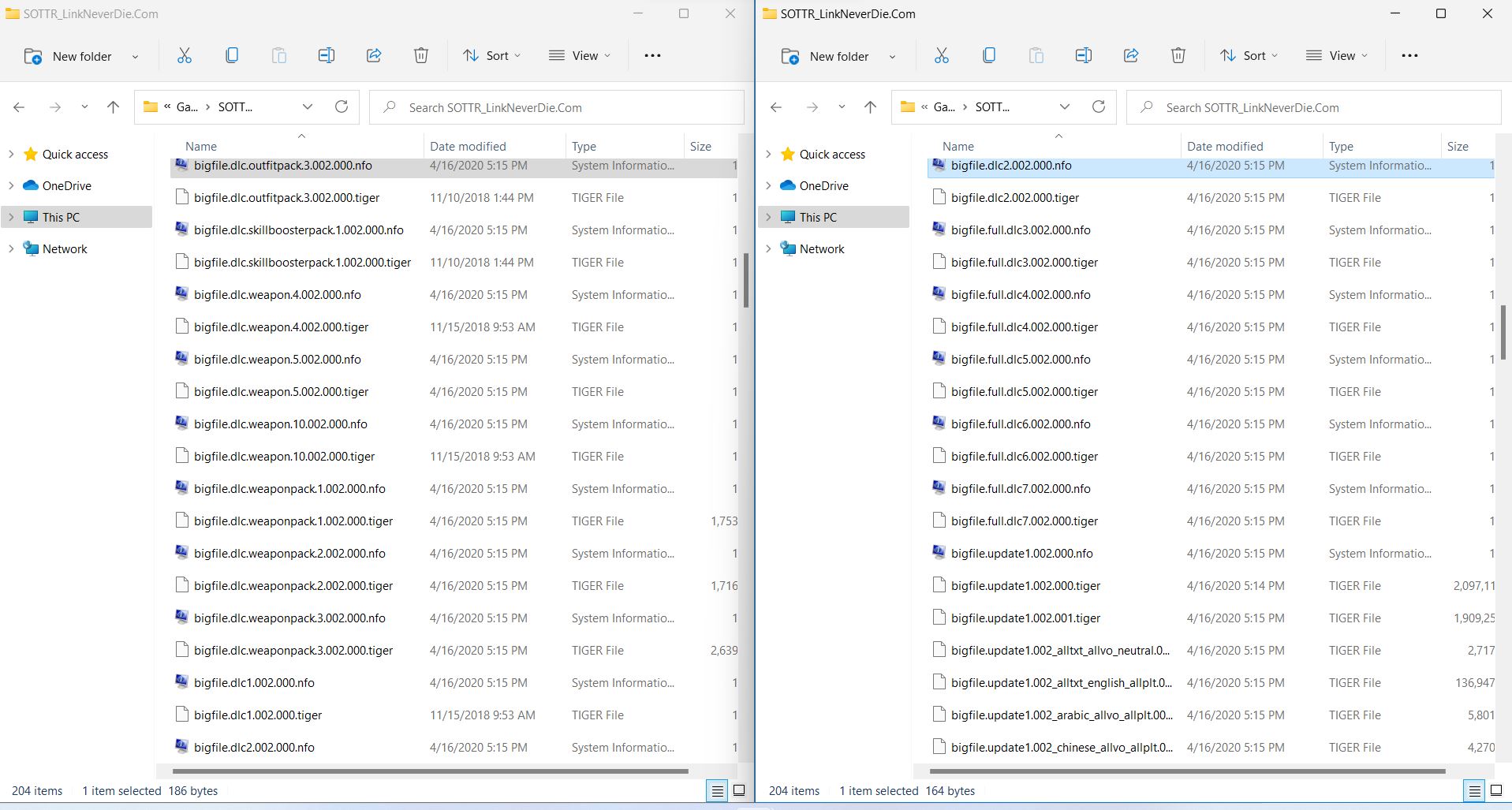Go up one folder level in left window
The width and height of the screenshot is (1512, 810).
(113, 107)
